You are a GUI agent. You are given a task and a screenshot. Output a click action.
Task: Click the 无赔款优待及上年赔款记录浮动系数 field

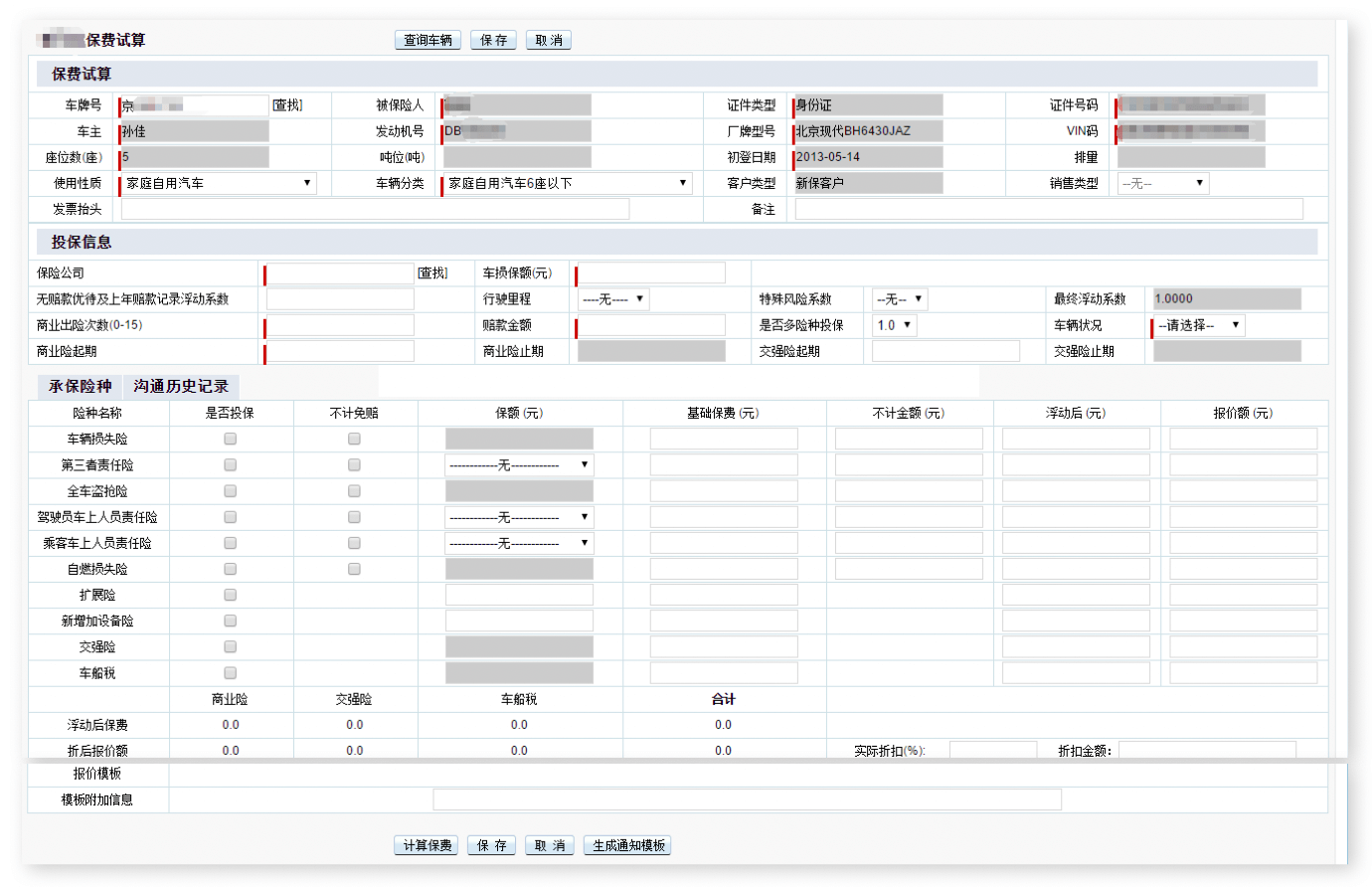click(340, 299)
